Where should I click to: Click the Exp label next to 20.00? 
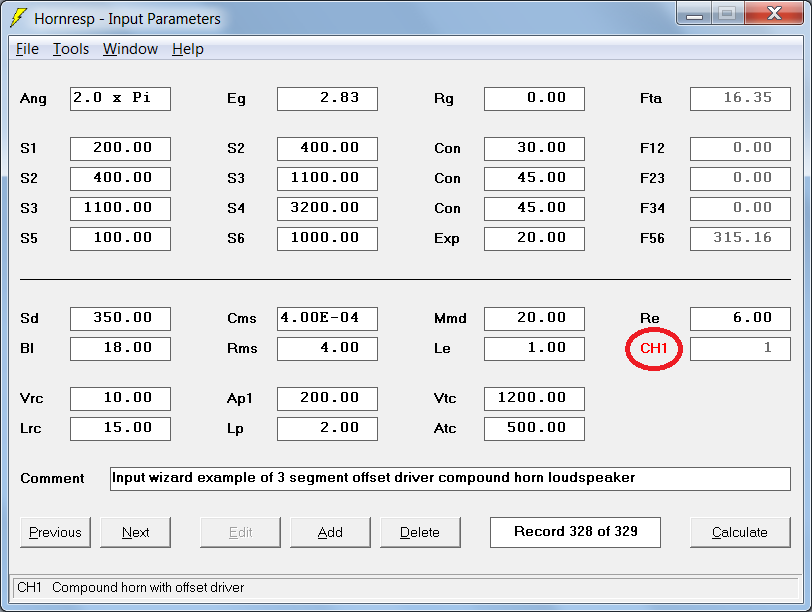(446, 239)
